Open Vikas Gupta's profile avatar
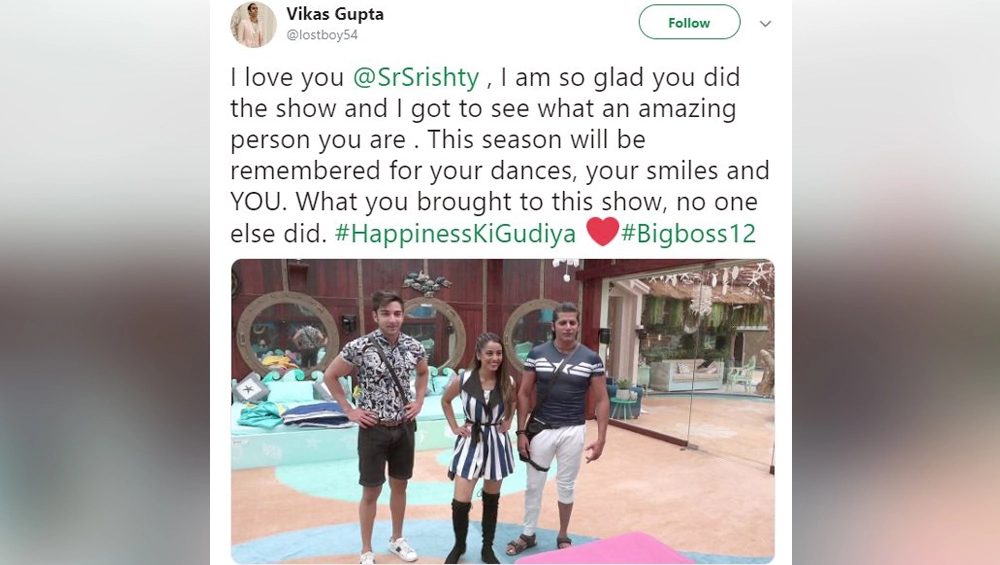The width and height of the screenshot is (1000, 565). [253, 24]
